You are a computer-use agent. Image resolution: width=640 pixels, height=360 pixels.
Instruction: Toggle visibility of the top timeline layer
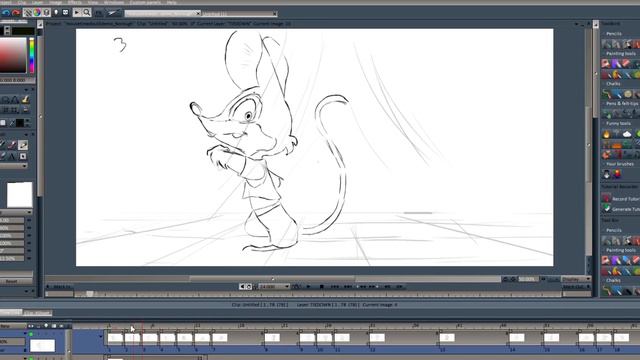[x=31, y=334]
